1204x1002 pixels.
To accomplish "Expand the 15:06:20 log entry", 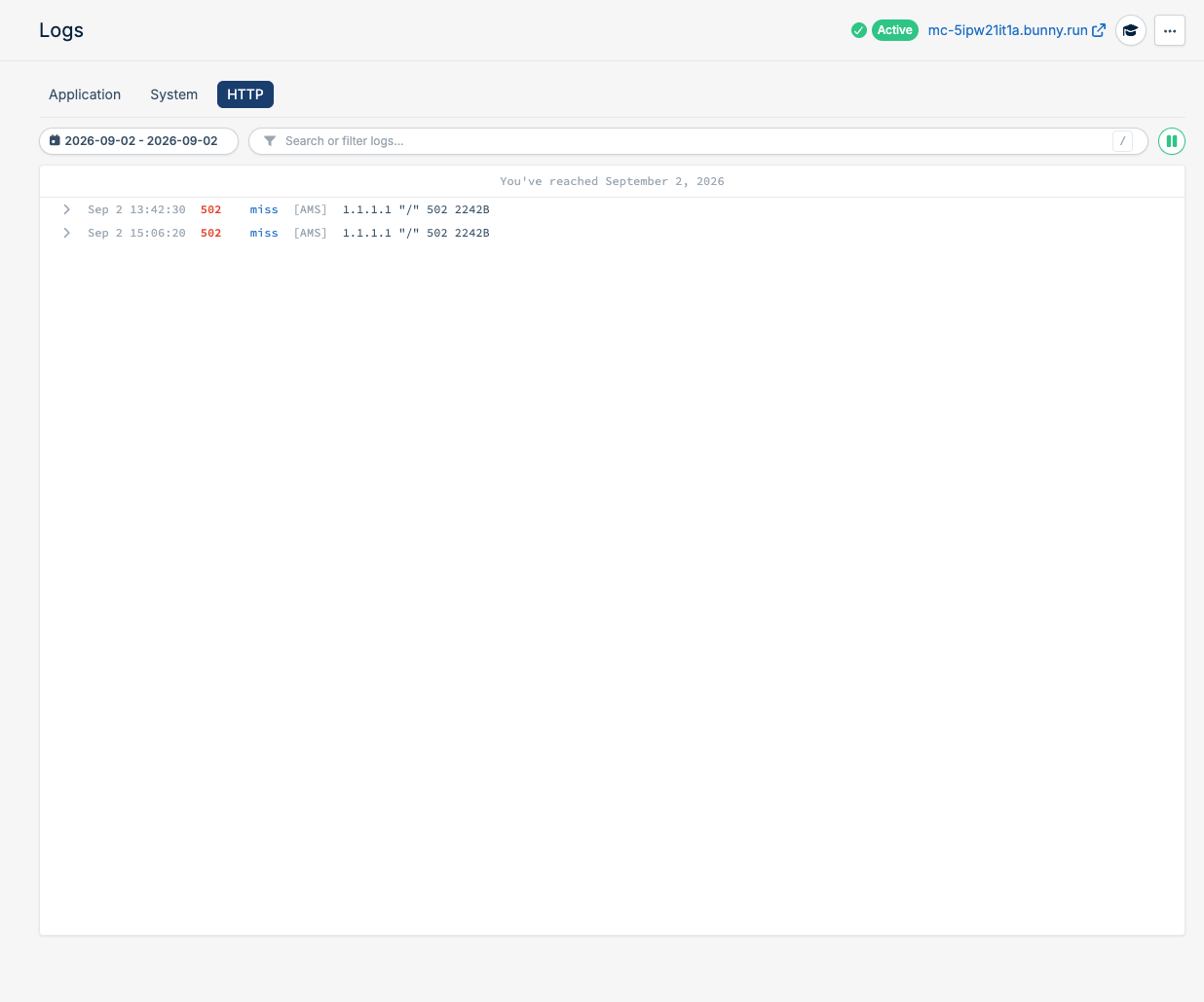I will click(66, 233).
